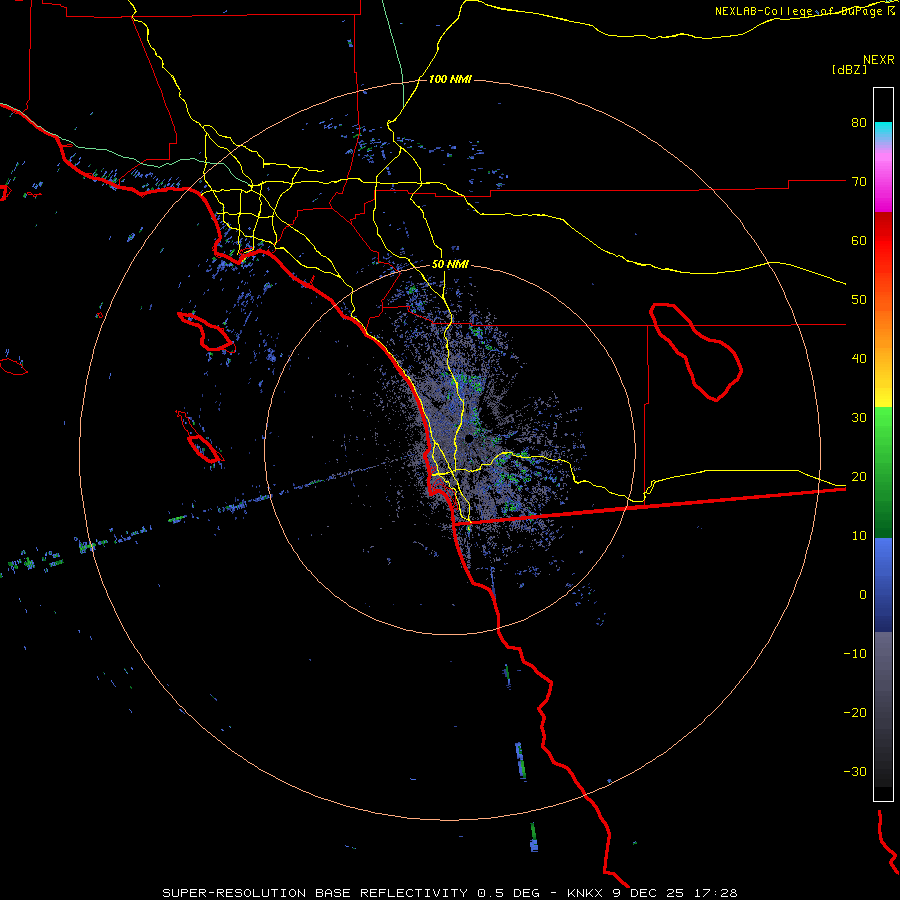This screenshot has width=900, height=900.
Task: Click the 80 value on the dBZ scale
Action: pyautogui.click(x=859, y=123)
